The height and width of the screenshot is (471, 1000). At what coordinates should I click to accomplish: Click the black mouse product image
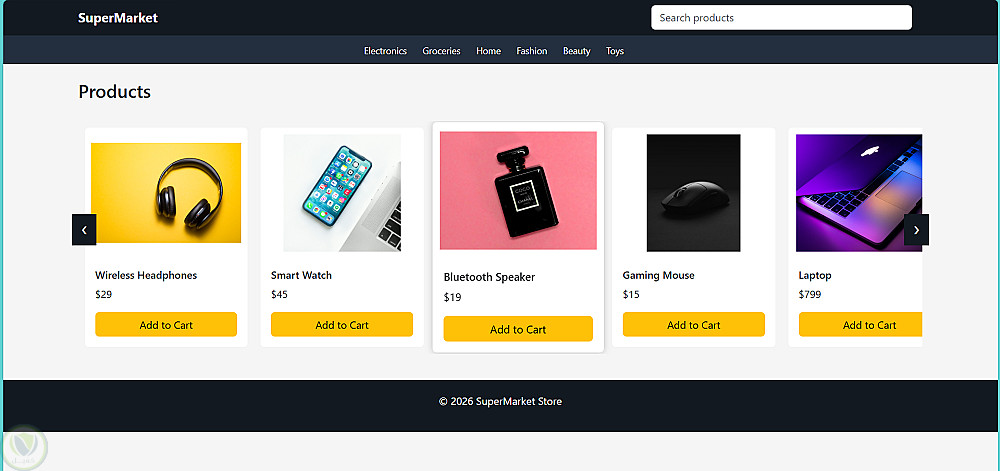693,193
